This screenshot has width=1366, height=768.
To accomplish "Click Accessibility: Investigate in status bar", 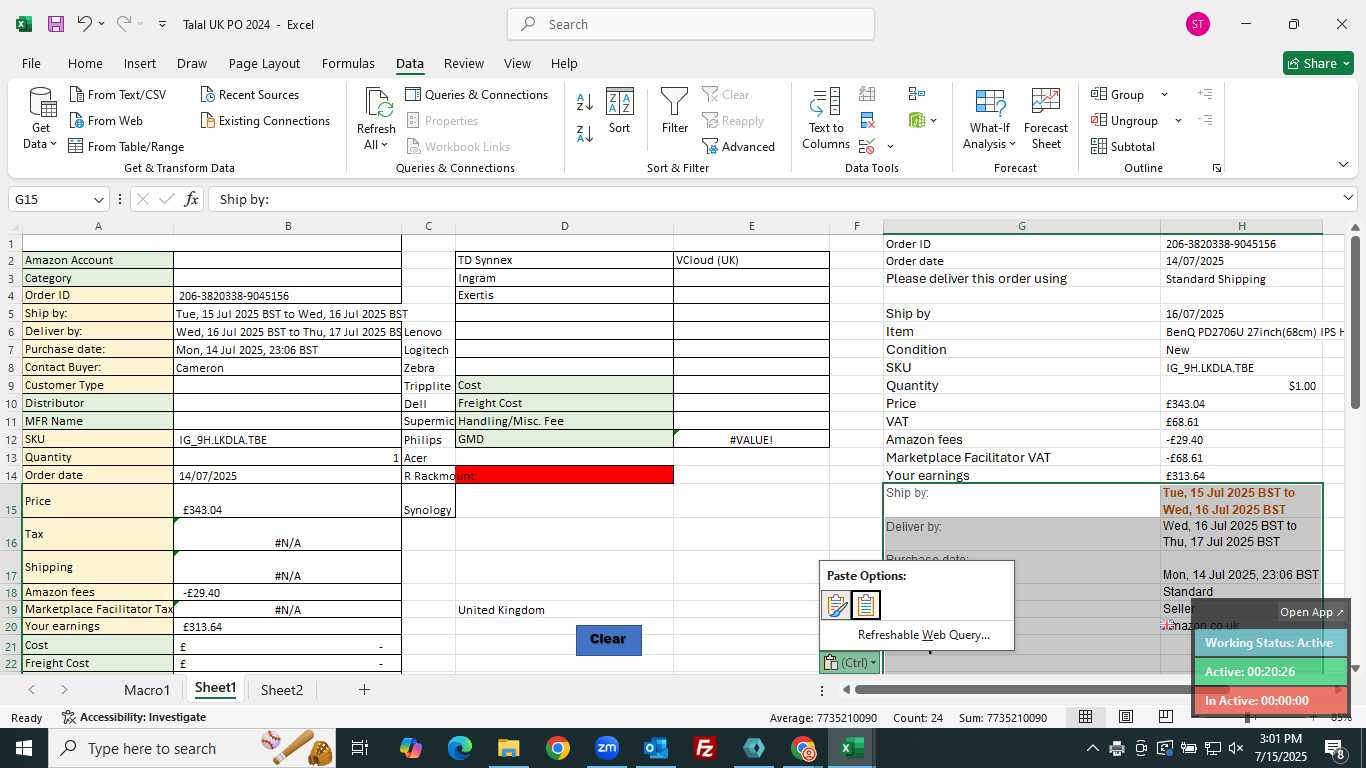I will 134,717.
